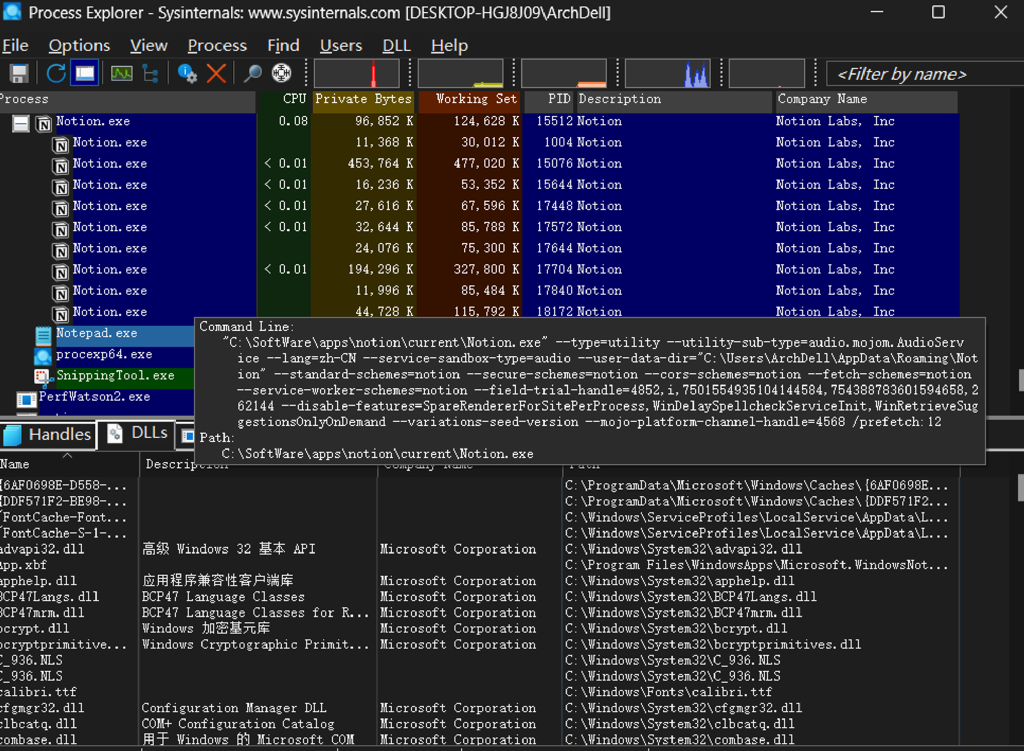Switch to the Handles tab

click(x=48, y=434)
